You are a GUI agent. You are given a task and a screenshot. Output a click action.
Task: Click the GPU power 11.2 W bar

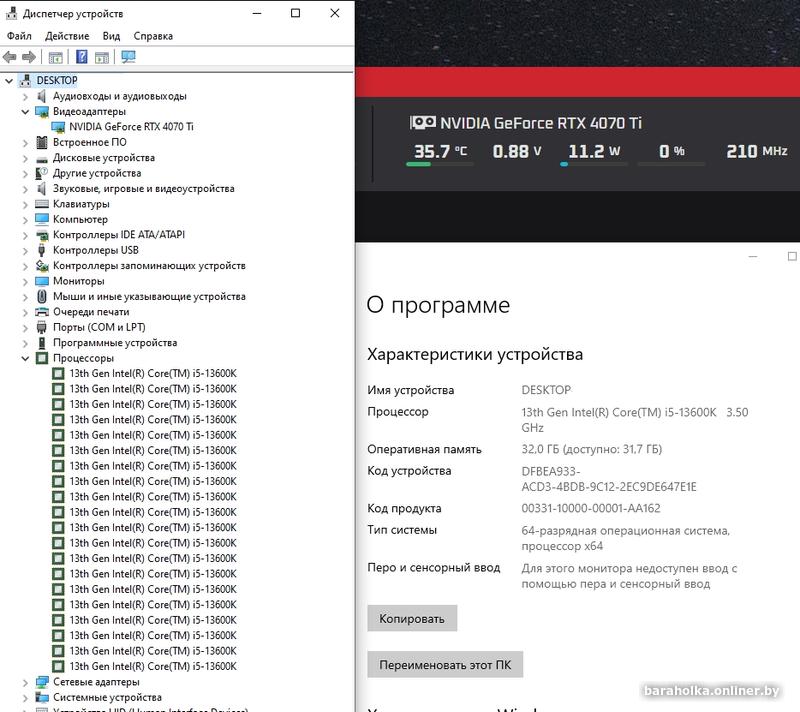(594, 164)
